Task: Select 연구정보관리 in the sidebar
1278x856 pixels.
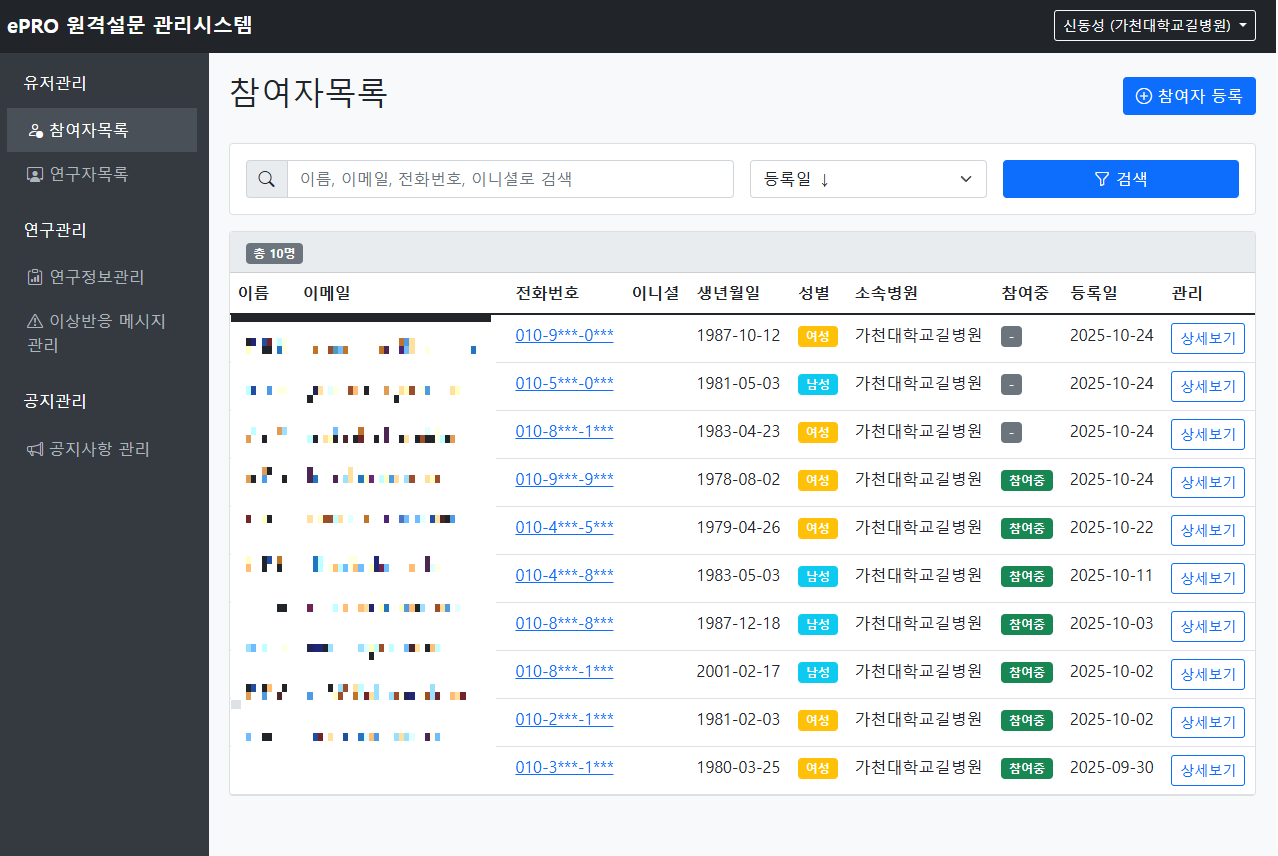Action: point(97,277)
